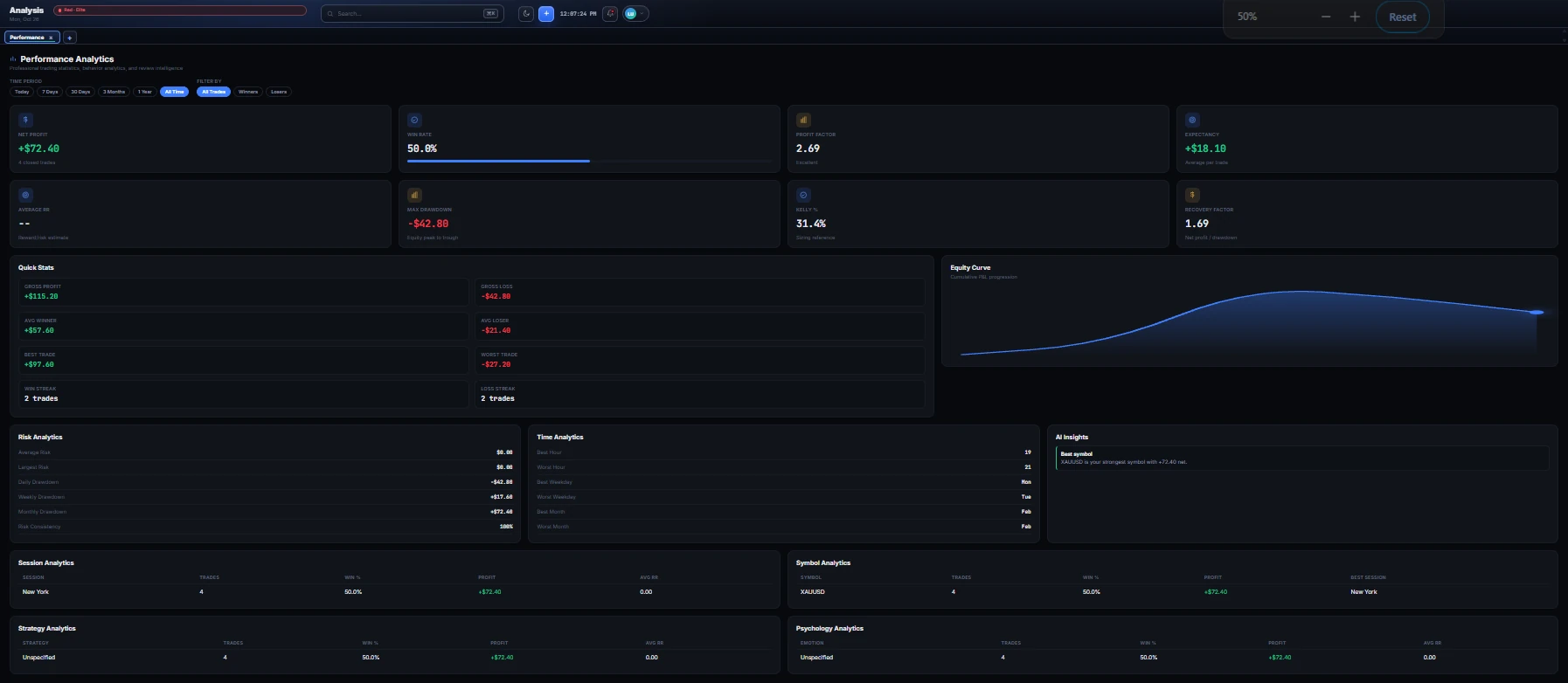The image size is (1568, 683).
Task: Zoom out with the minus button
Action: point(1326,17)
